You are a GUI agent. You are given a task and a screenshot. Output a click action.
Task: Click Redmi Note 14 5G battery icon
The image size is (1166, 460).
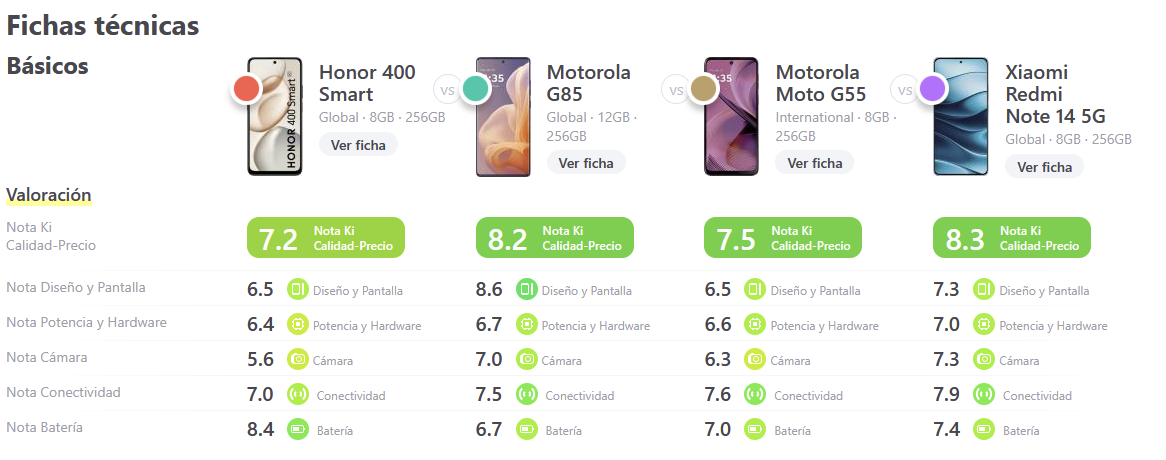pos(984,430)
